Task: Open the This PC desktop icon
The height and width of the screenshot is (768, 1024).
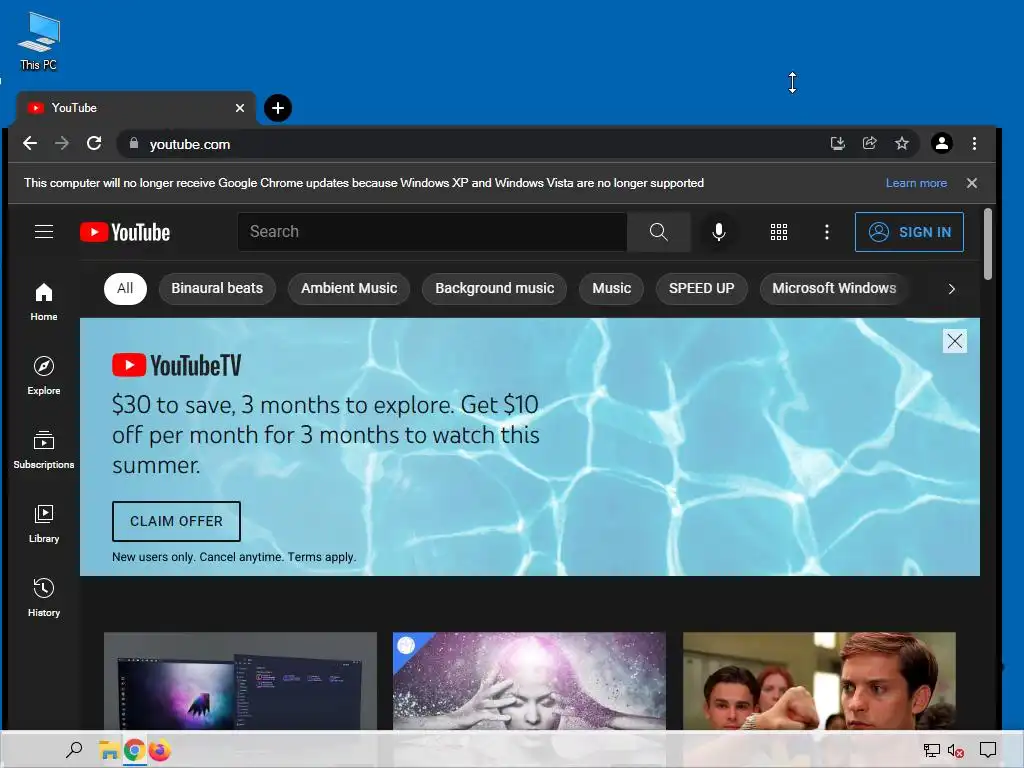Action: click(39, 41)
